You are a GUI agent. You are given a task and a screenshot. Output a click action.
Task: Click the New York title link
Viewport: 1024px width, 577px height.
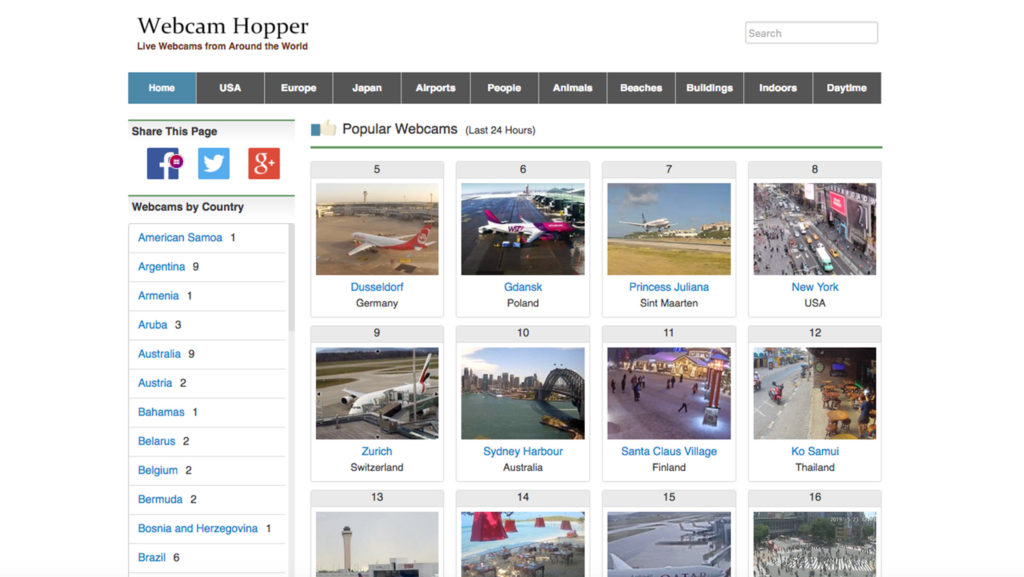[815, 287]
